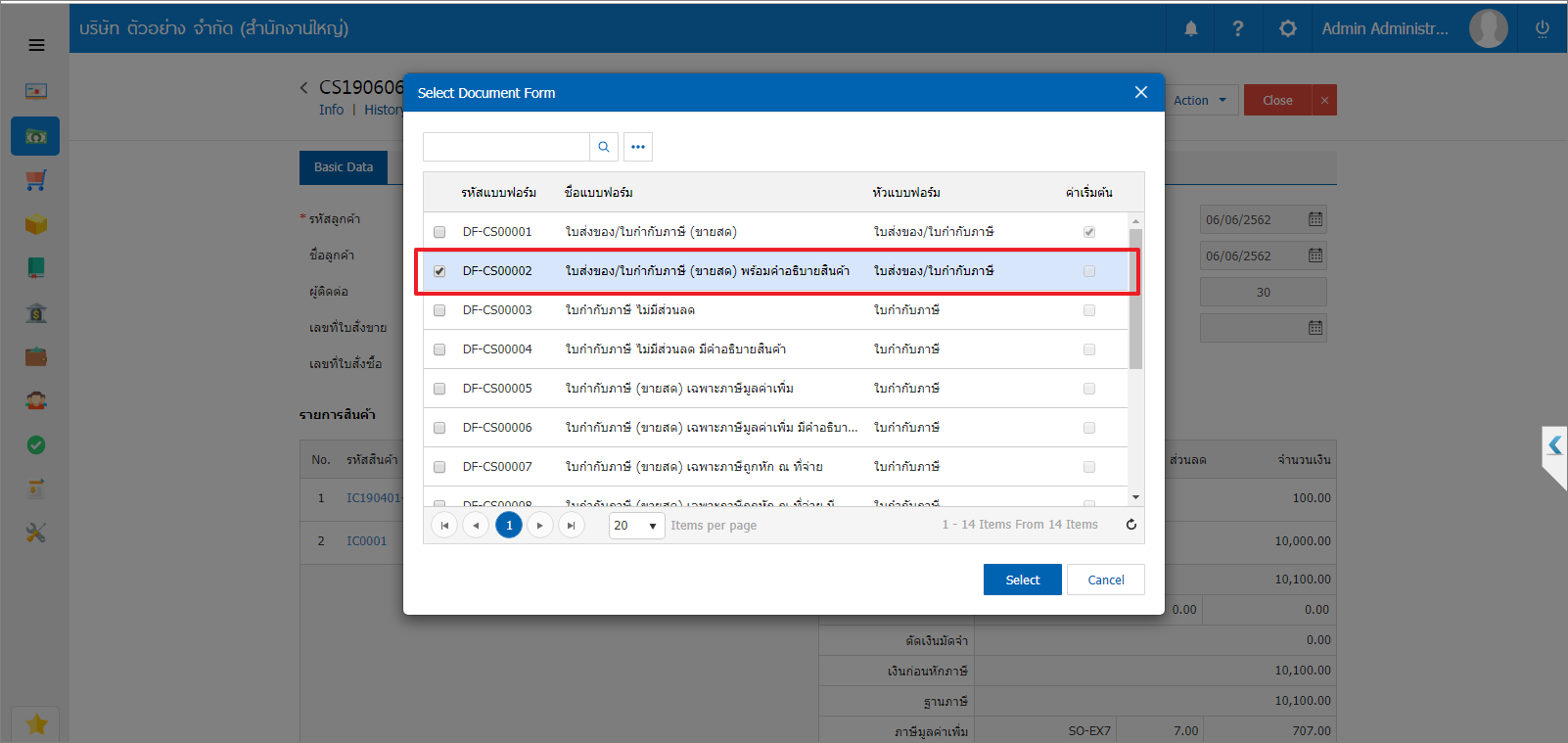Open the tools wrench sidebar module
1568x743 pixels.
pos(36,534)
